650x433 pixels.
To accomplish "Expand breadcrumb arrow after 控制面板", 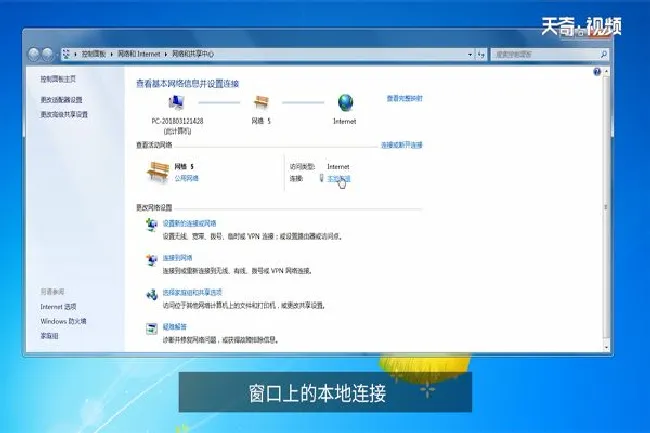I will pyautogui.click(x=112, y=54).
